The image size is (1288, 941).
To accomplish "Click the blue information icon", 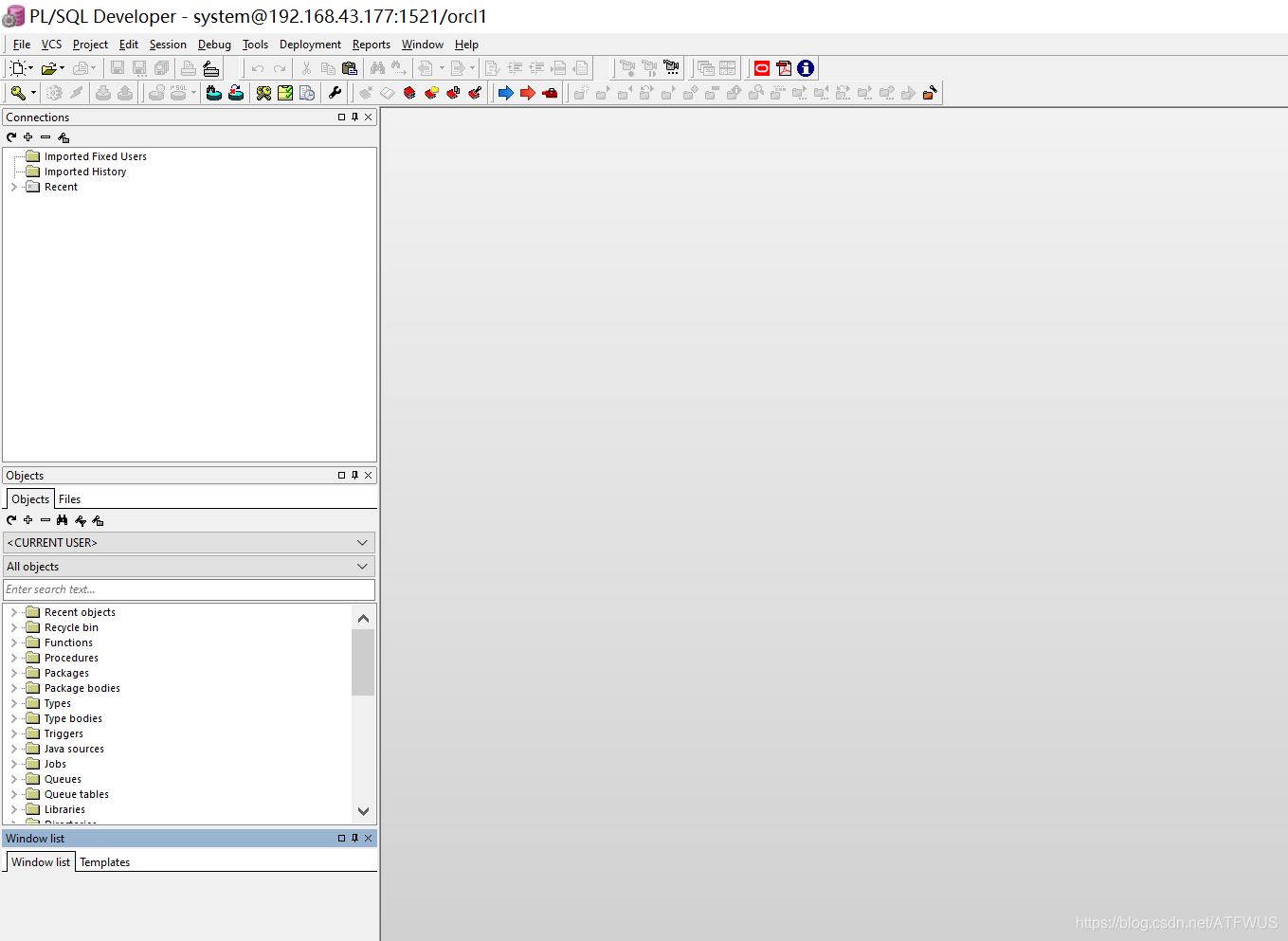I will 806,68.
